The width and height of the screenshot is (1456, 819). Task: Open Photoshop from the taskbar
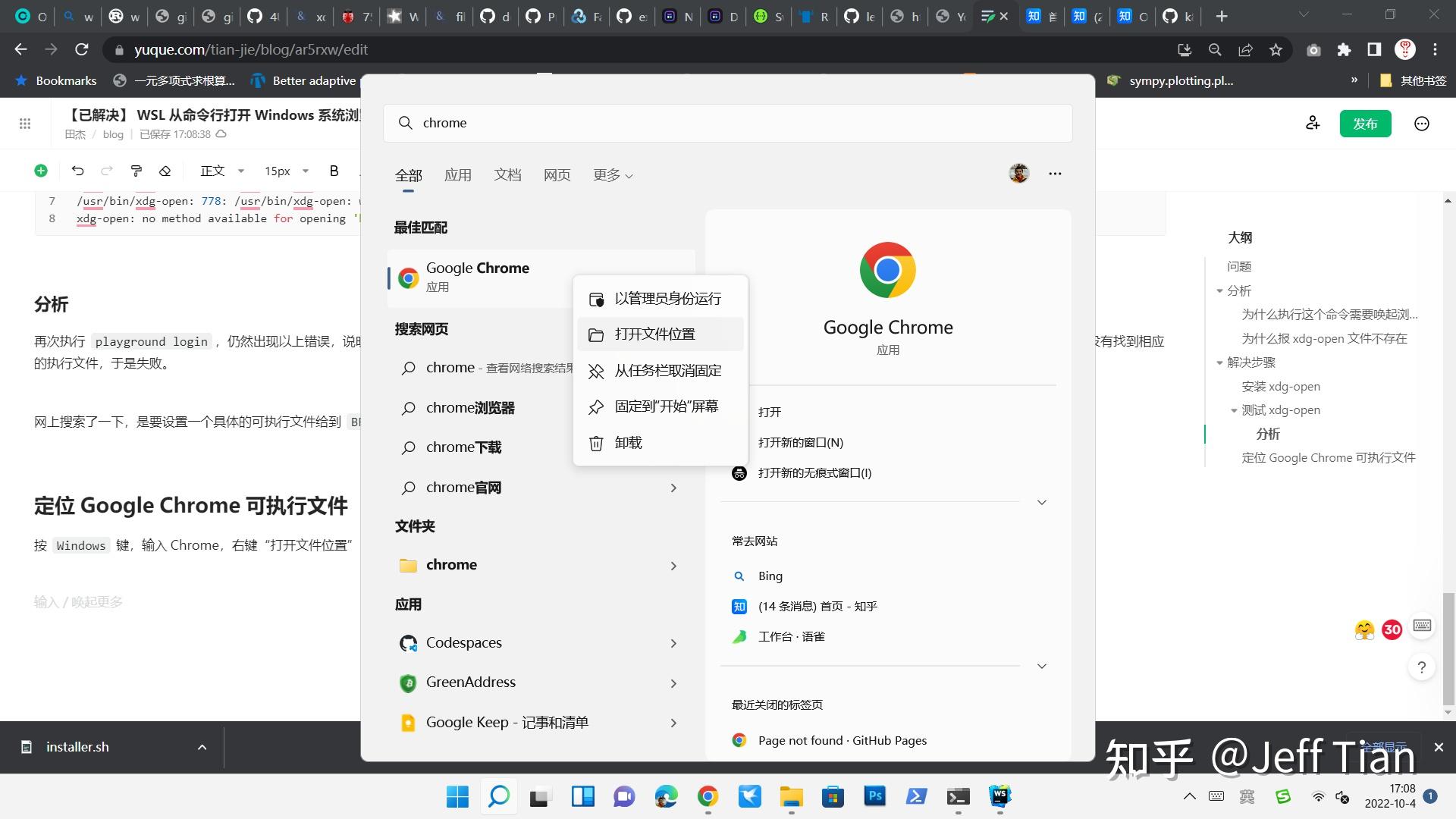[874, 796]
